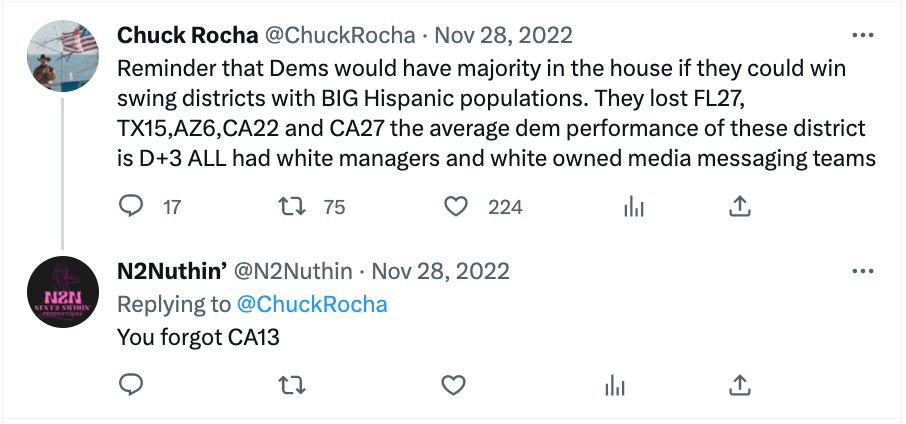Click the Chuck Rocha display name
906x424 pixels.
click(186, 35)
